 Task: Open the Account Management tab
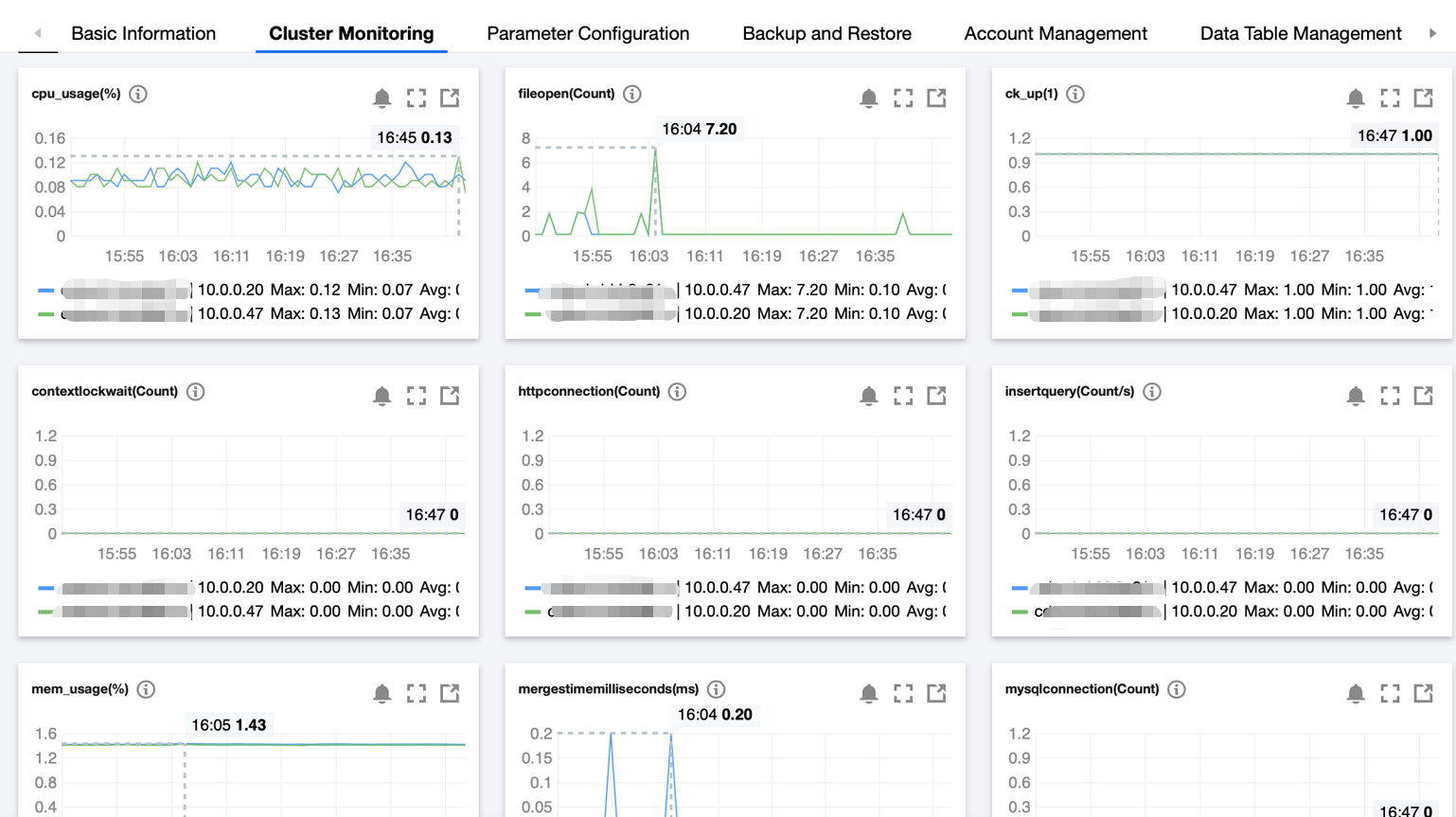(x=1056, y=34)
